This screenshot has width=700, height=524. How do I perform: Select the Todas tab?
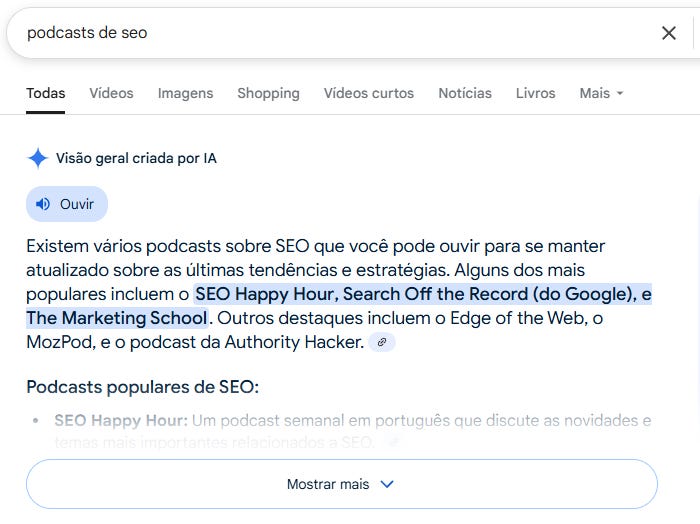coord(46,93)
